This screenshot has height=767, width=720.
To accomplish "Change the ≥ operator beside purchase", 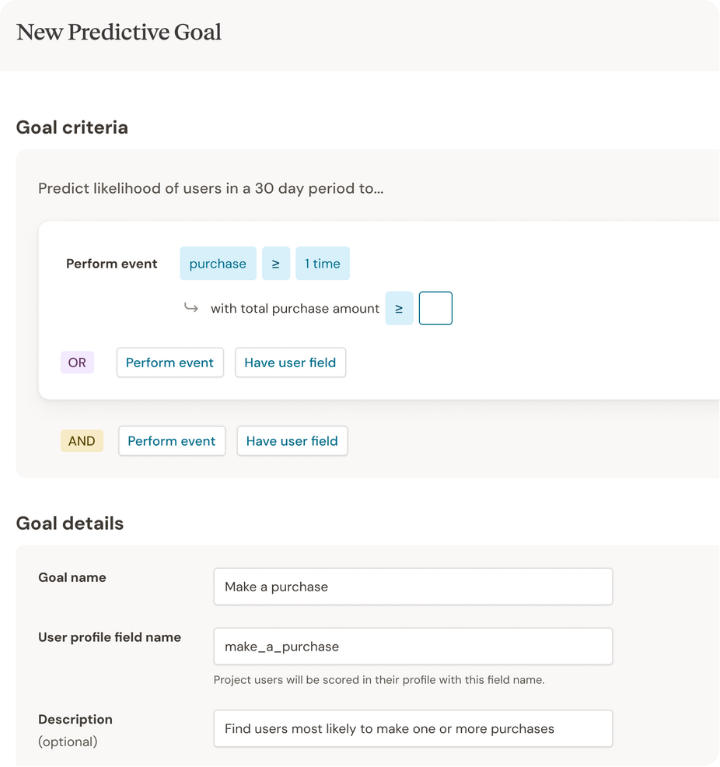I will click(x=275, y=264).
